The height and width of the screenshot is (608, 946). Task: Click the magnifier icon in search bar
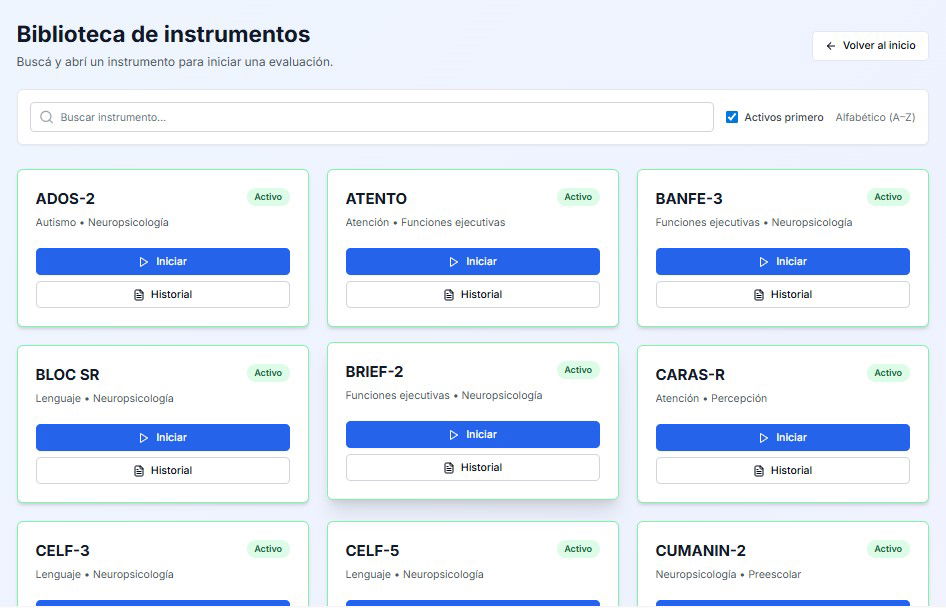(46, 117)
